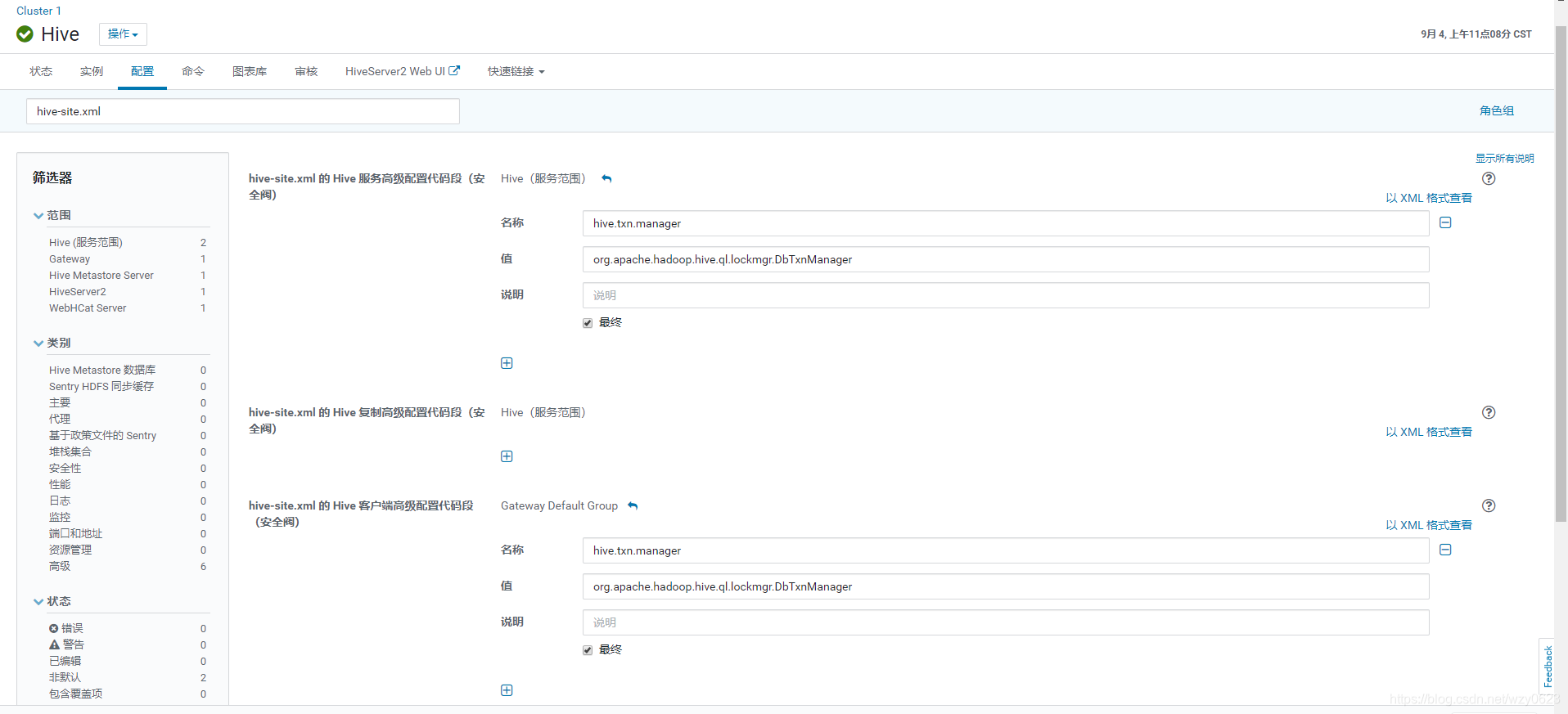
Task: Open the 快速链接 quick links dropdown
Action: pyautogui.click(x=516, y=71)
